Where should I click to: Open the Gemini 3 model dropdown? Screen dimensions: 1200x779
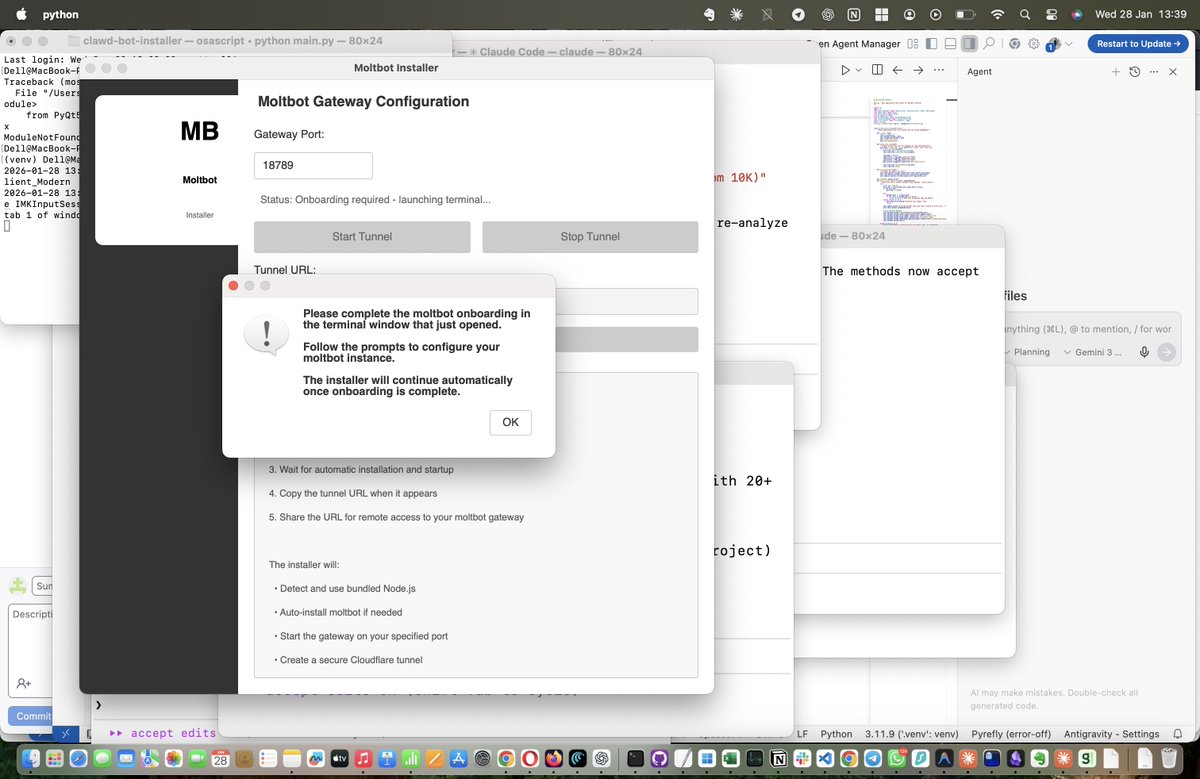click(1094, 352)
